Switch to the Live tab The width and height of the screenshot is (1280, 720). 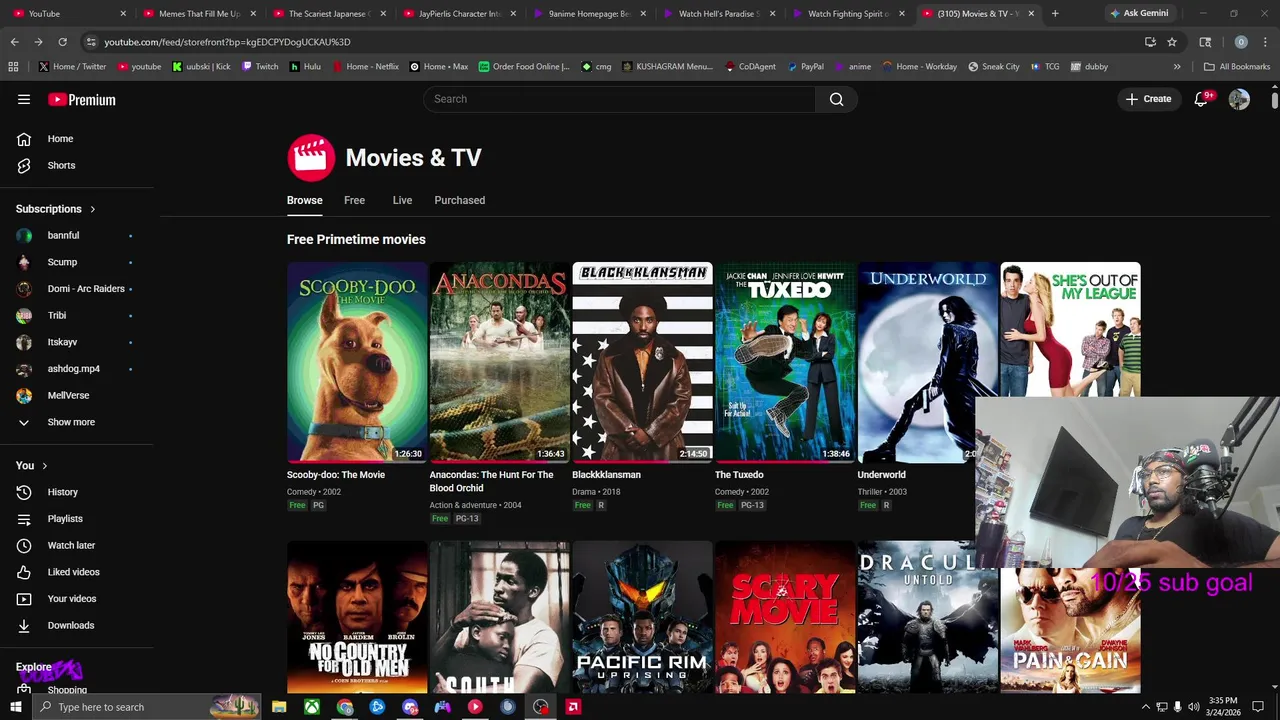(402, 200)
